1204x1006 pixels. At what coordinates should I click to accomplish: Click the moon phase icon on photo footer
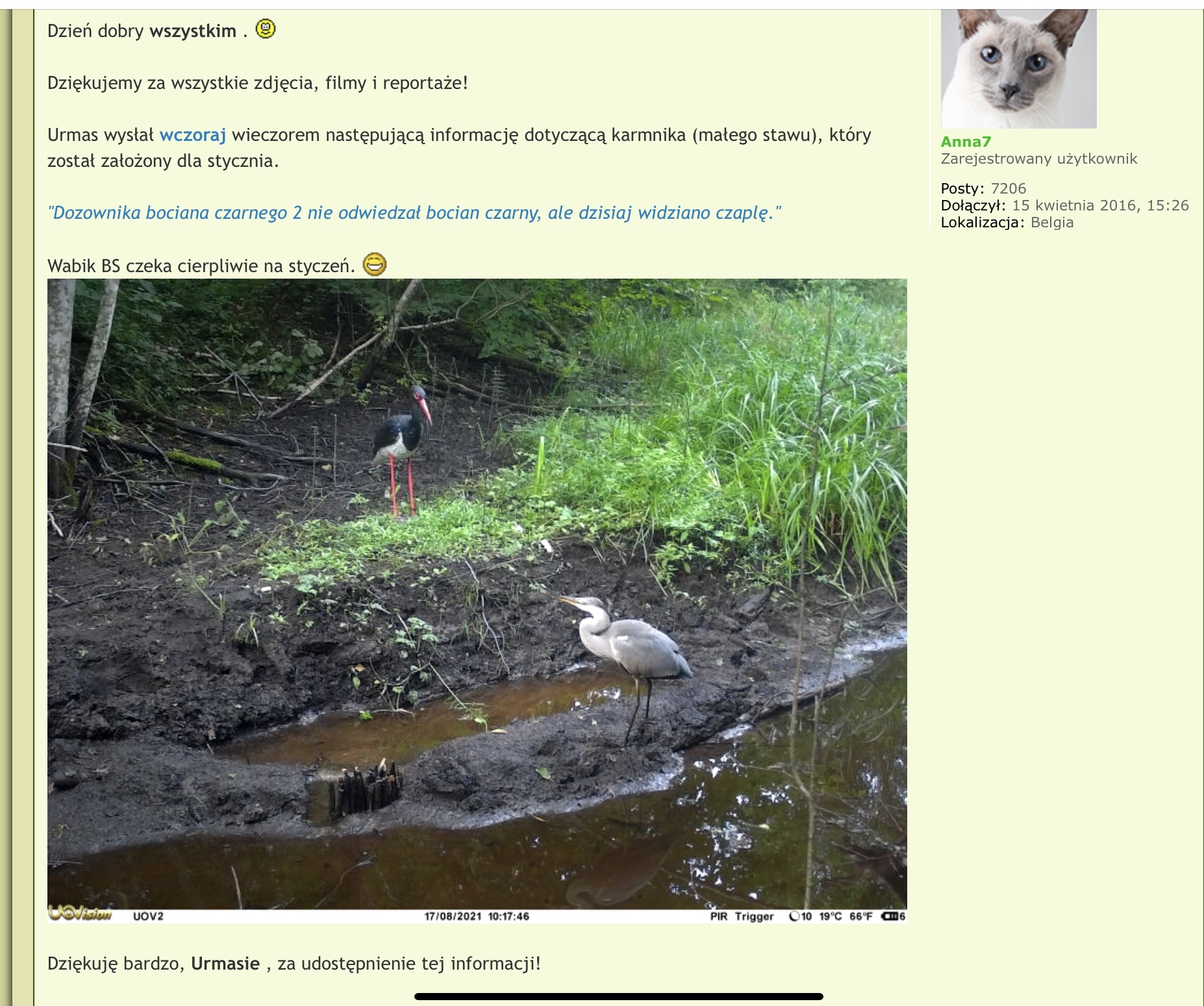pos(794,916)
